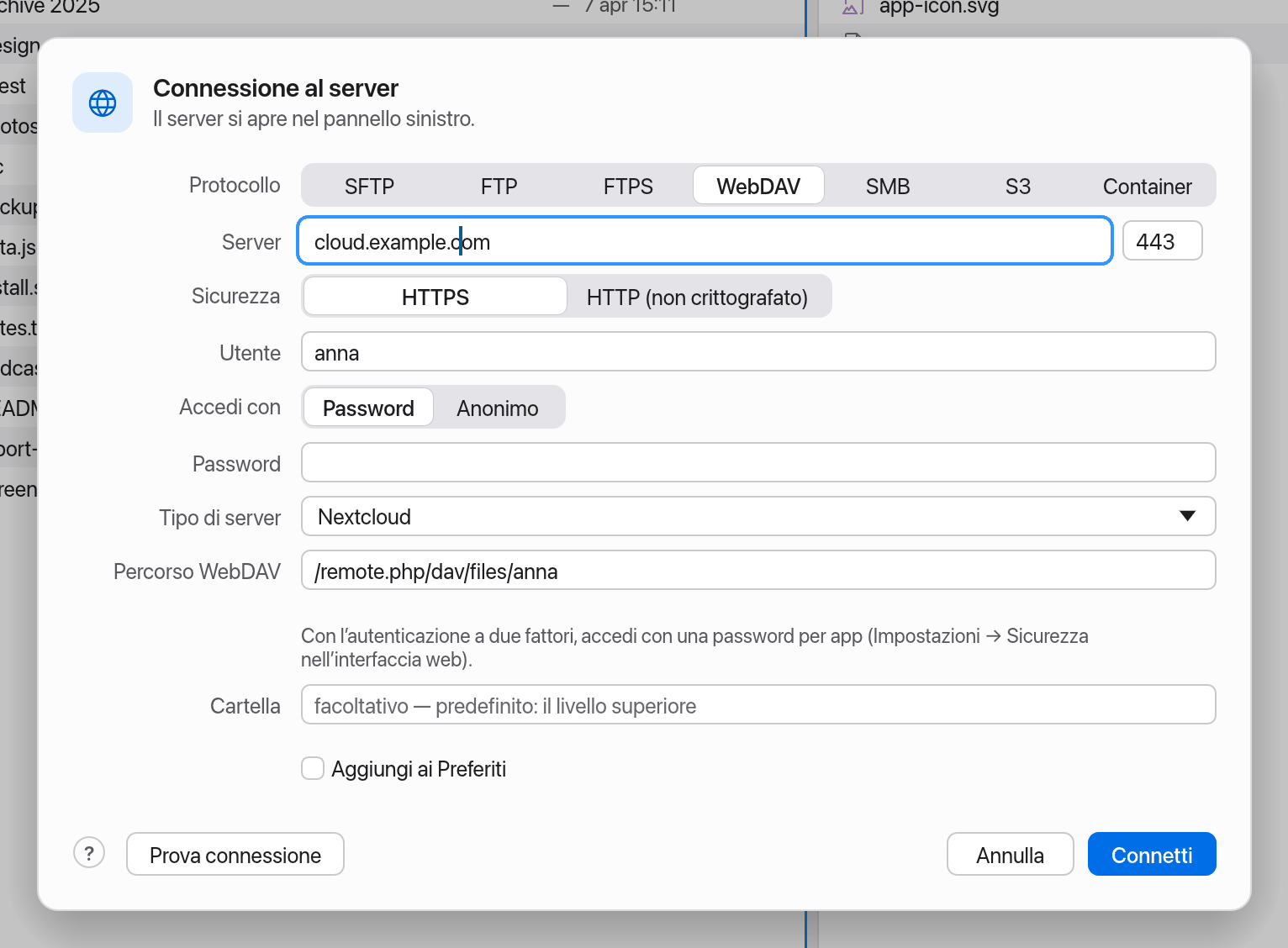Click the optional Cartella field

[758, 704]
